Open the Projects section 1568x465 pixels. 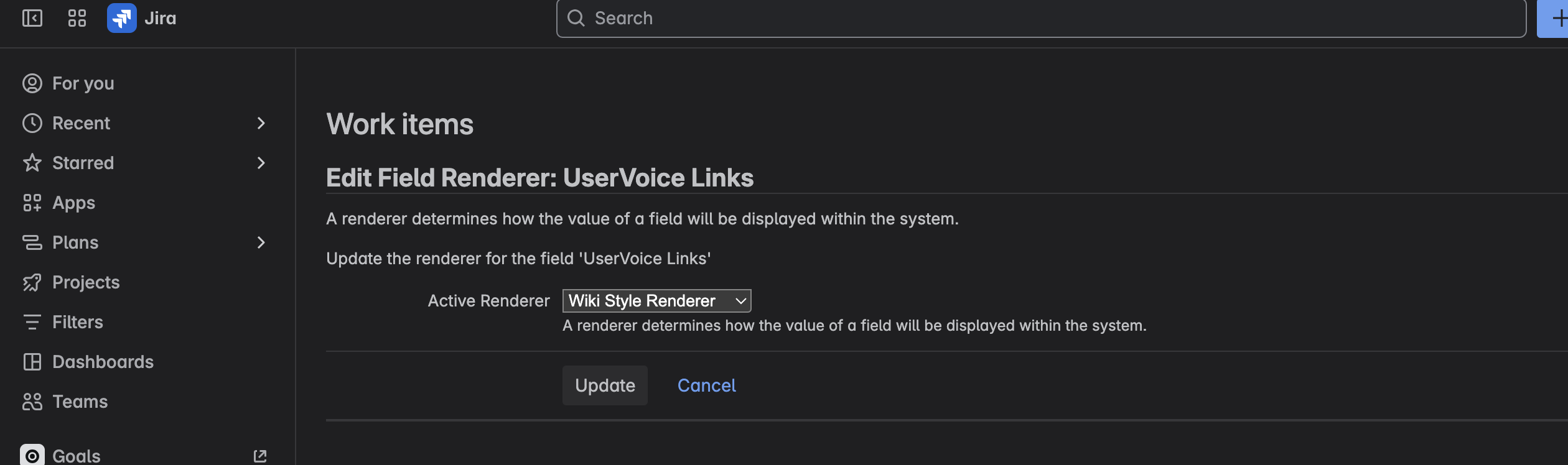tap(86, 282)
